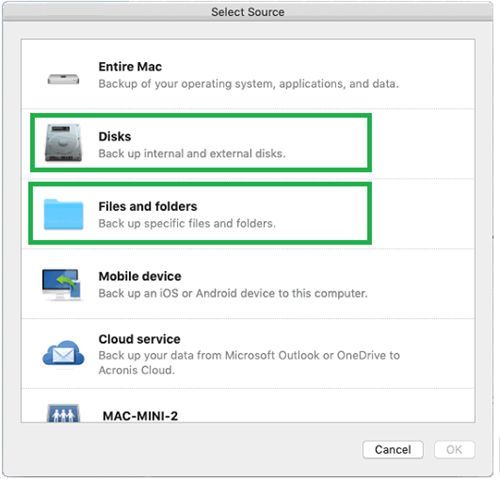Image resolution: width=500 pixels, height=482 pixels.
Task: Click the OK button
Action: [454, 450]
